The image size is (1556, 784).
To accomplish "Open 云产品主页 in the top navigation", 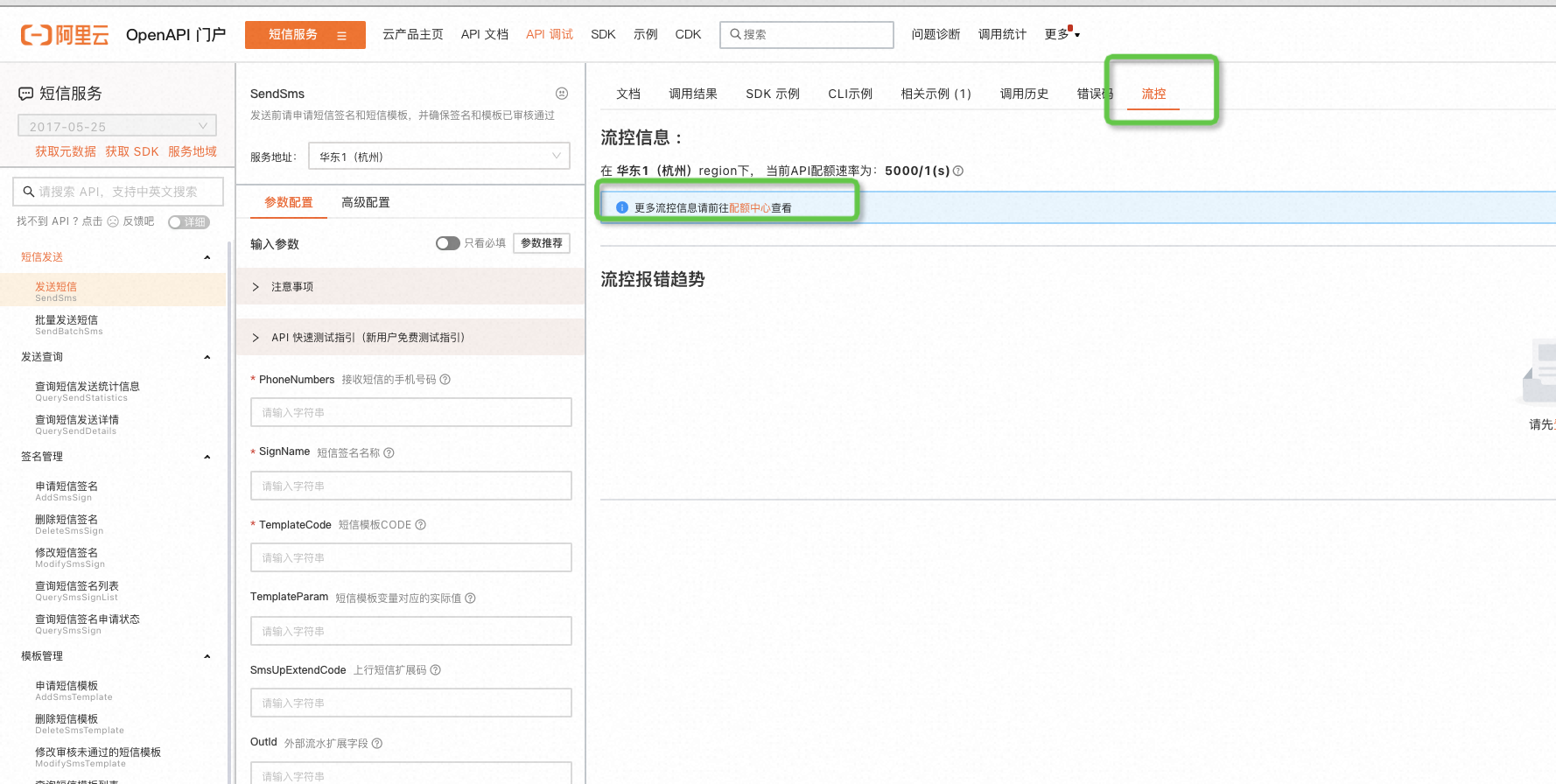I will [413, 34].
